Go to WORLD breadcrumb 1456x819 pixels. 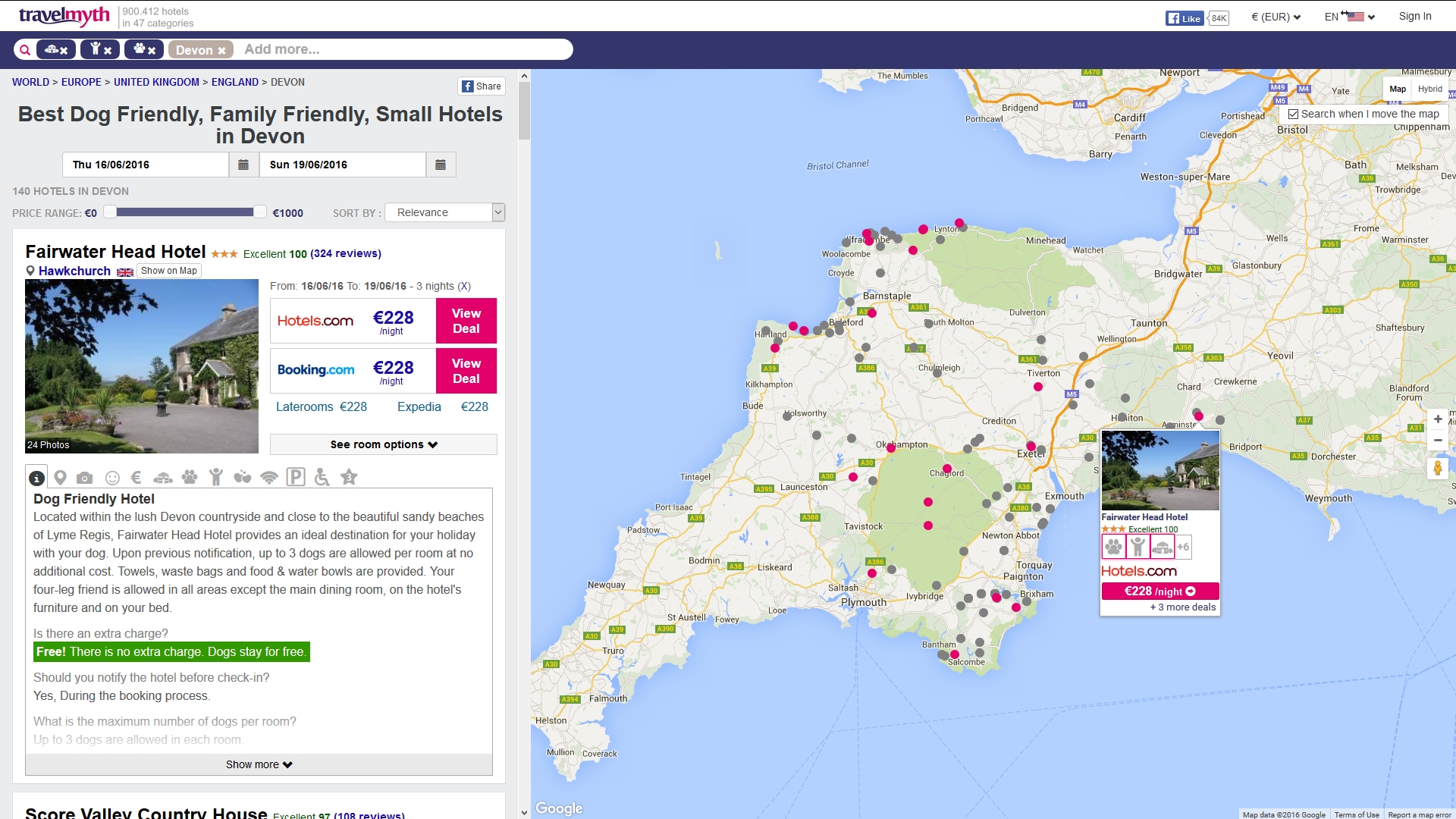click(x=30, y=82)
